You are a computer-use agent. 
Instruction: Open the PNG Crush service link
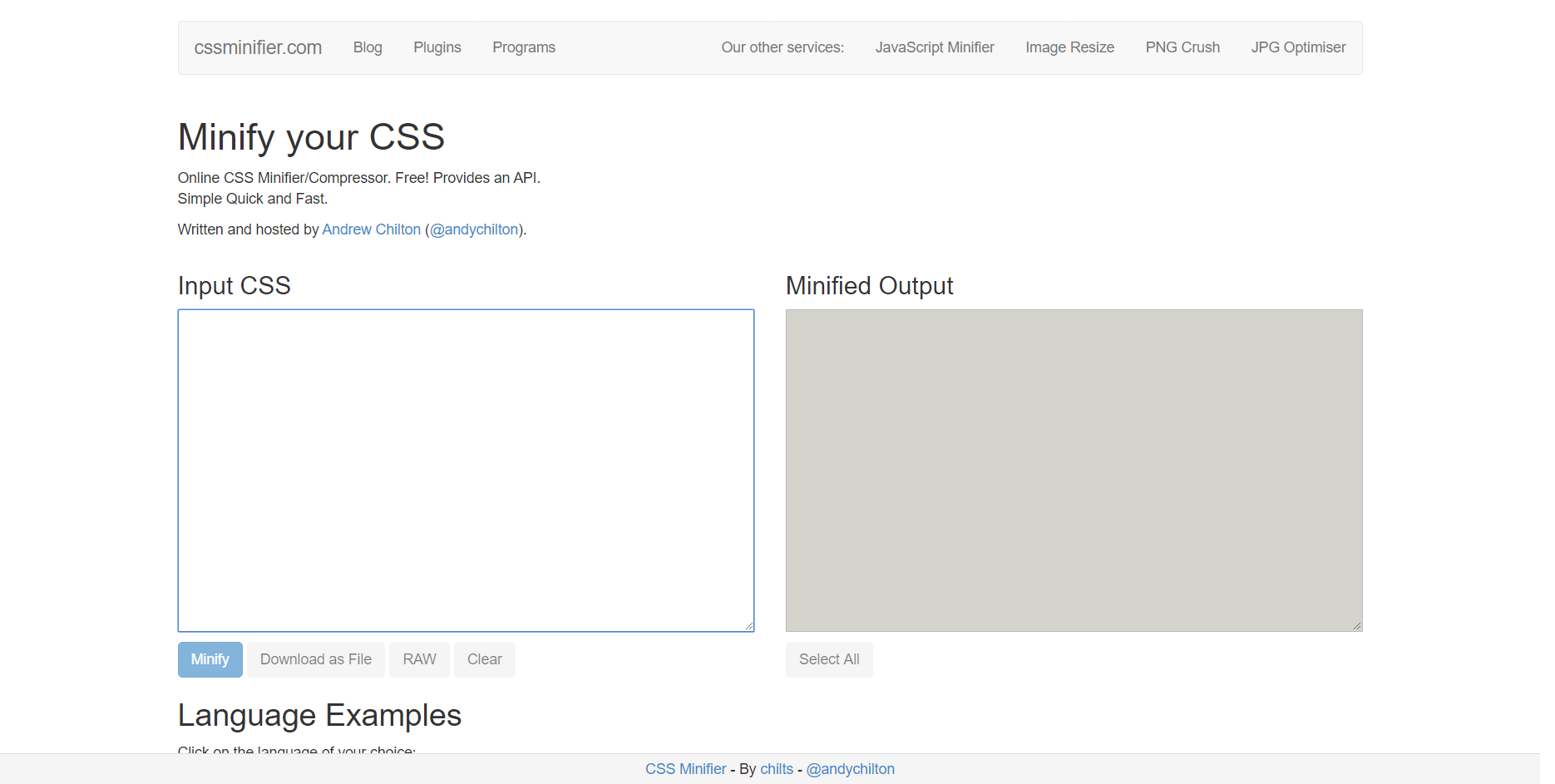1182,47
